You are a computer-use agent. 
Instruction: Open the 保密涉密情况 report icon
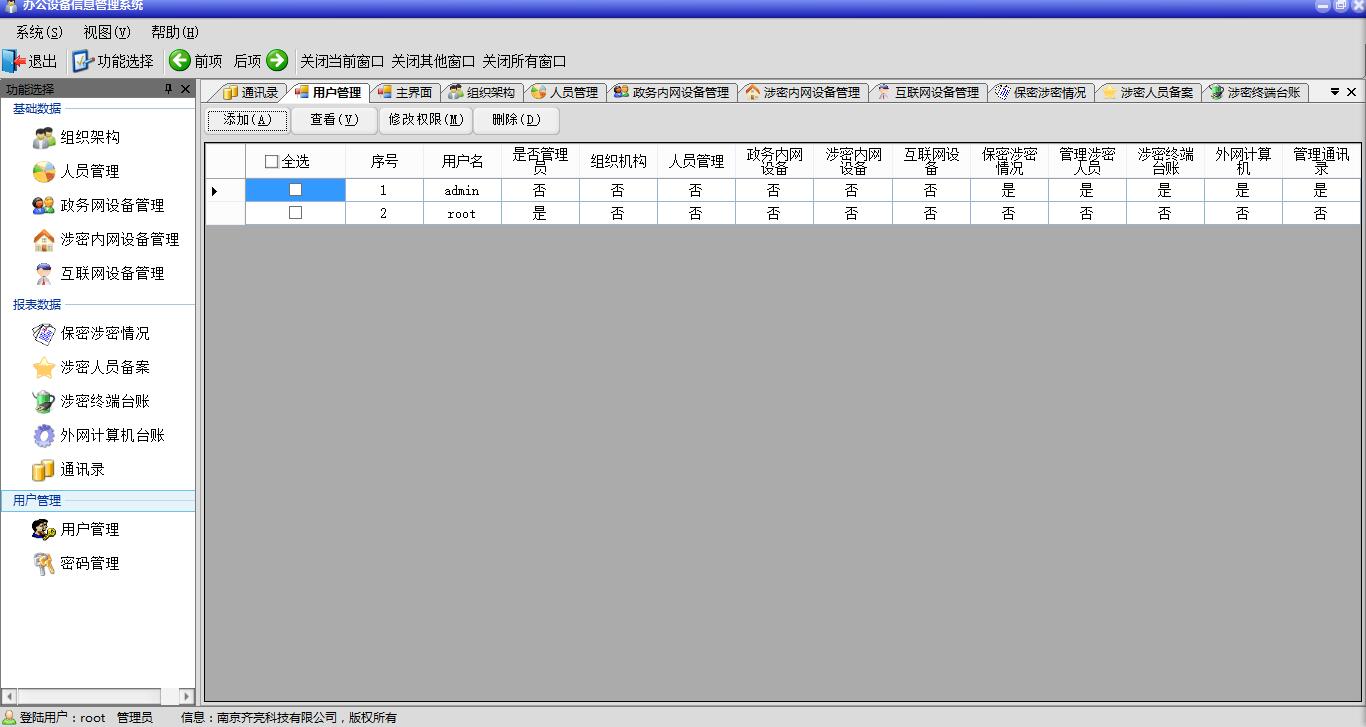coord(44,334)
